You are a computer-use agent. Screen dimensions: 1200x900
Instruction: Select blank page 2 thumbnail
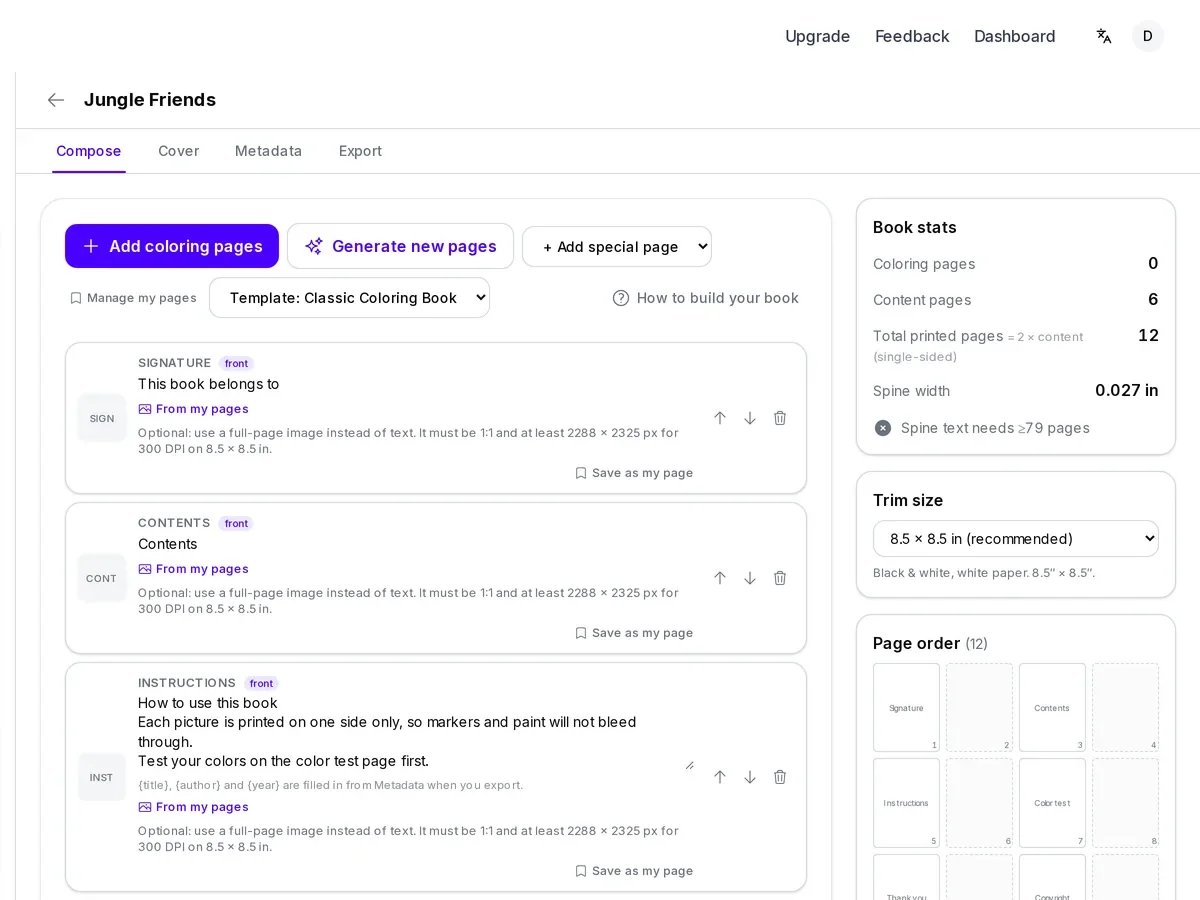[x=979, y=708]
